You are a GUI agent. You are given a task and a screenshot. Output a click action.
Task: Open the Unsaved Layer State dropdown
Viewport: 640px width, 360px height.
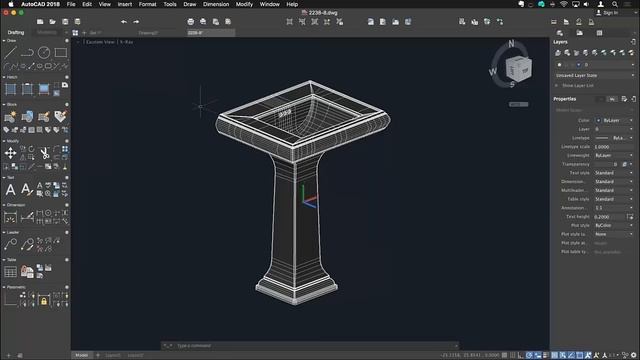[x=594, y=76]
